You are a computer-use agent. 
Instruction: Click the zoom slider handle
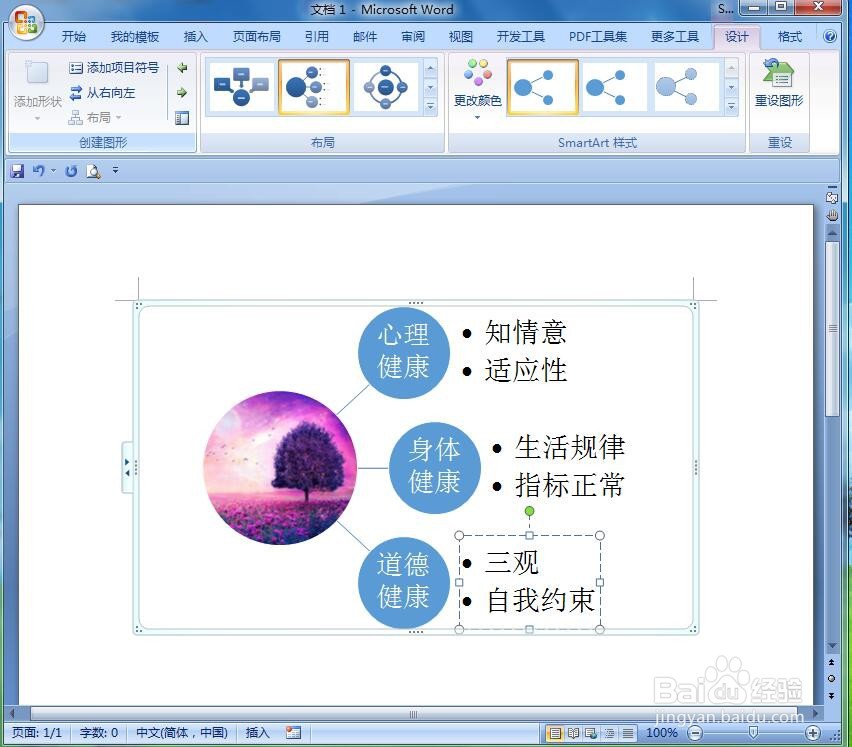tap(753, 733)
